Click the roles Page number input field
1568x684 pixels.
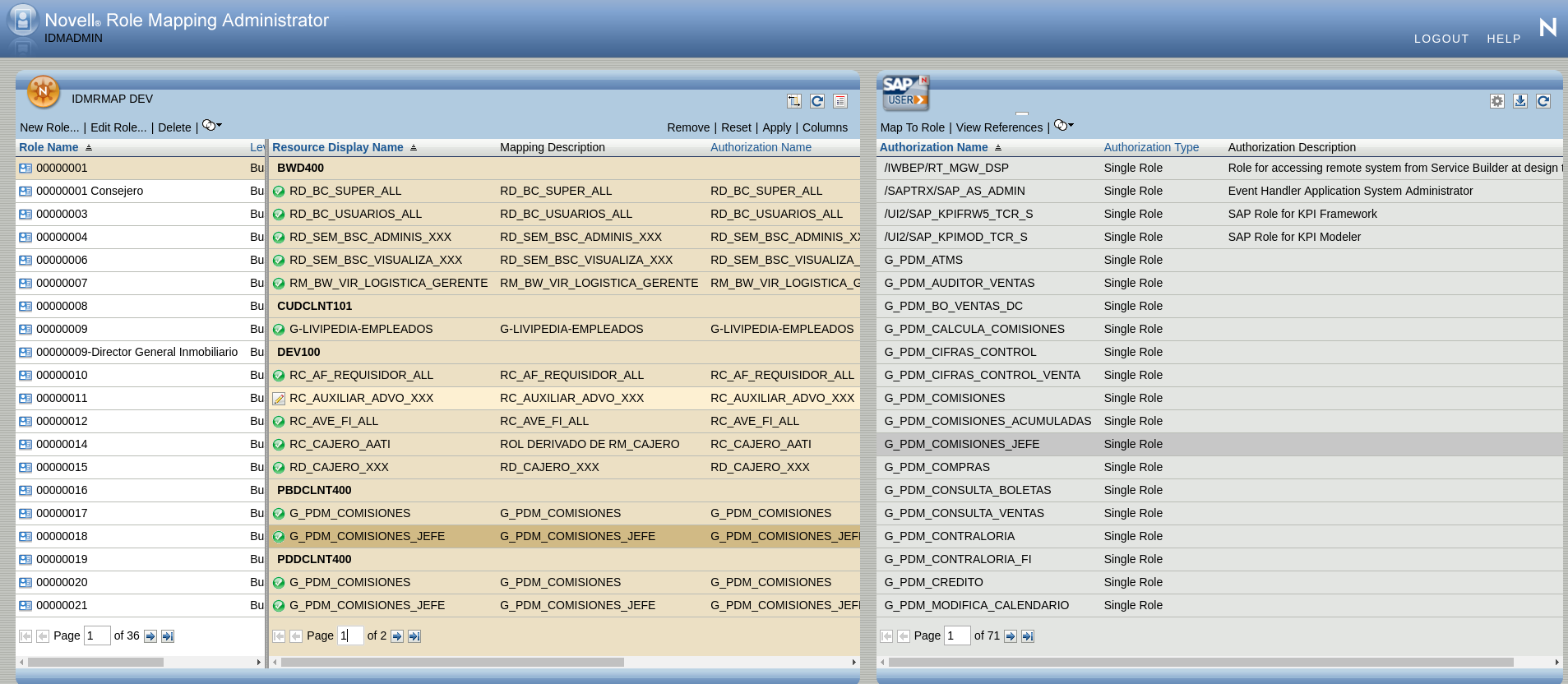tap(97, 635)
